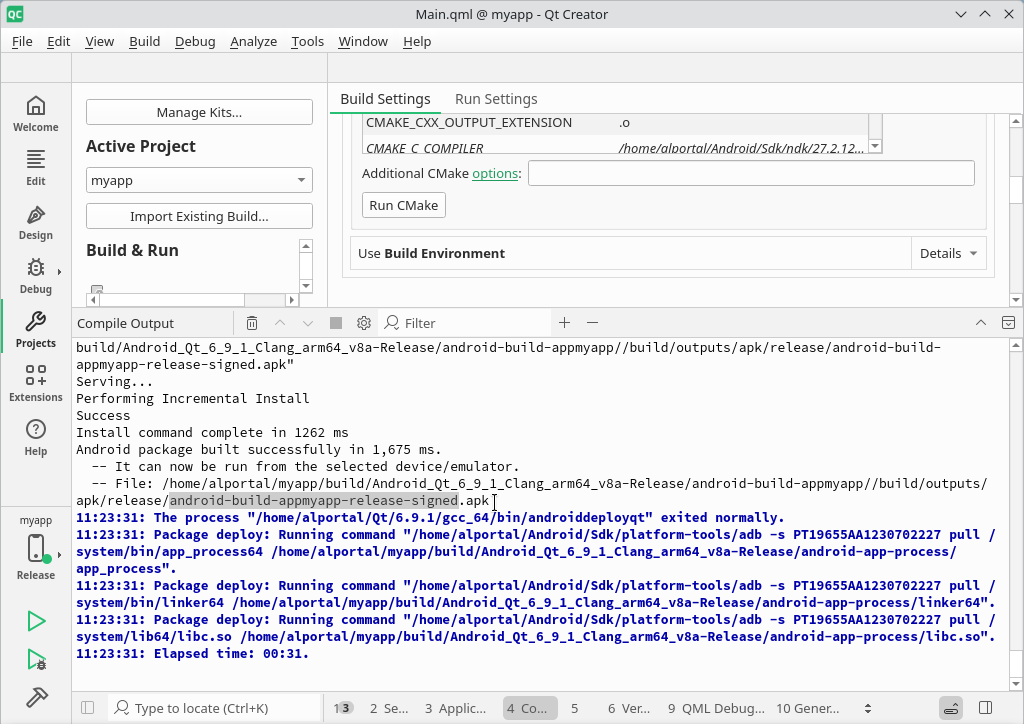Zoom out the Compile Output text
Image resolution: width=1024 pixels, height=724 pixels.
pos(592,323)
